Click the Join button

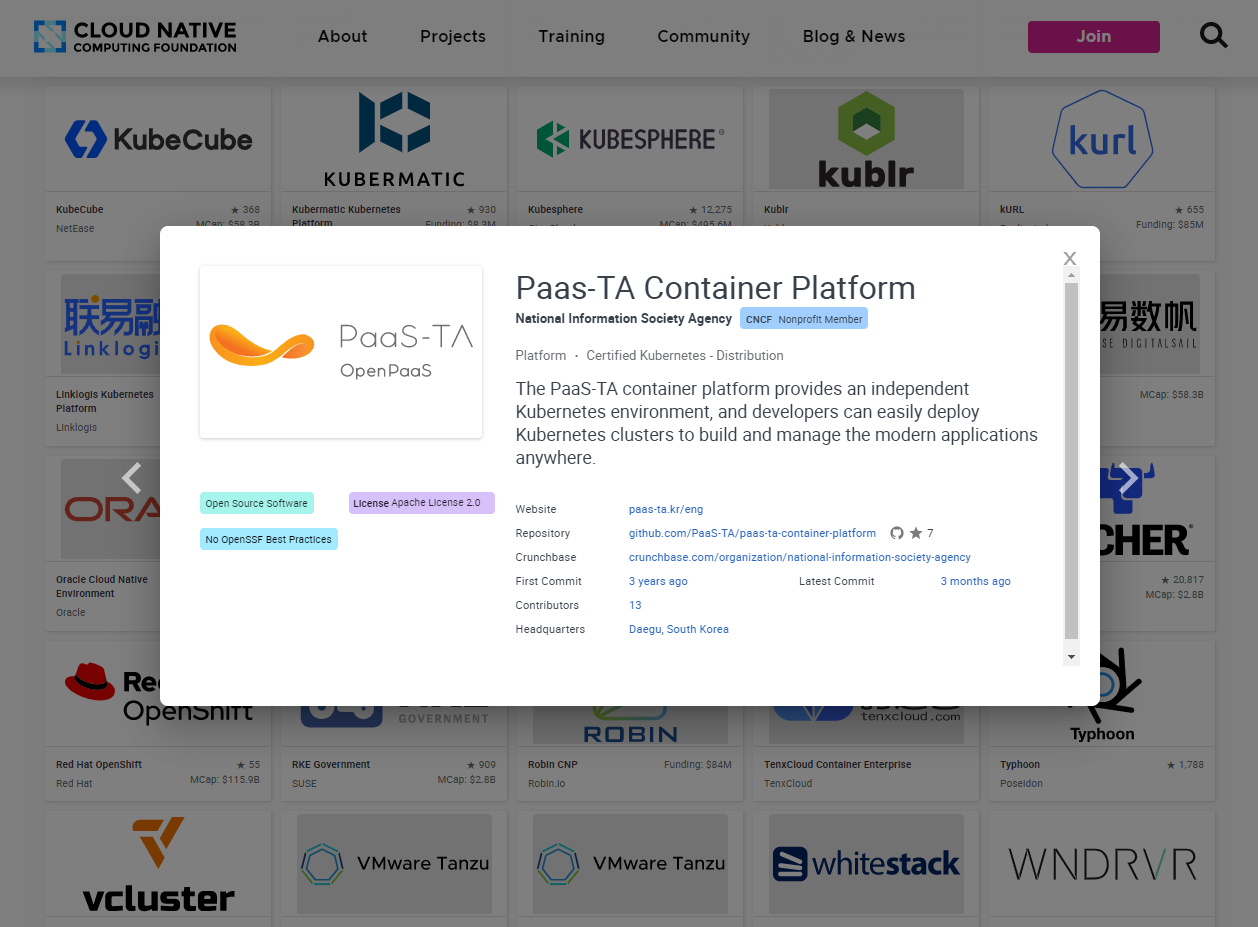click(1093, 36)
